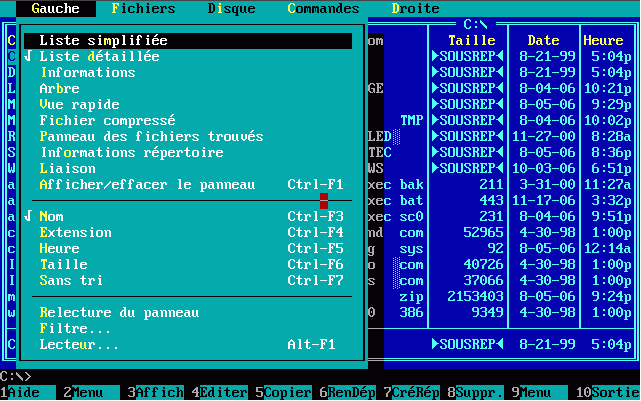Open the Droite menu

coord(415,9)
